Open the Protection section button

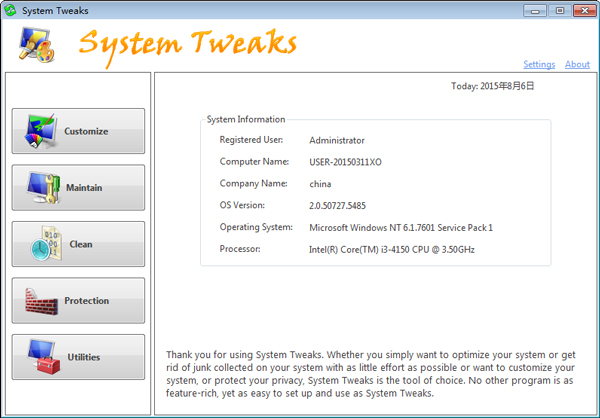pyautogui.click(x=78, y=300)
